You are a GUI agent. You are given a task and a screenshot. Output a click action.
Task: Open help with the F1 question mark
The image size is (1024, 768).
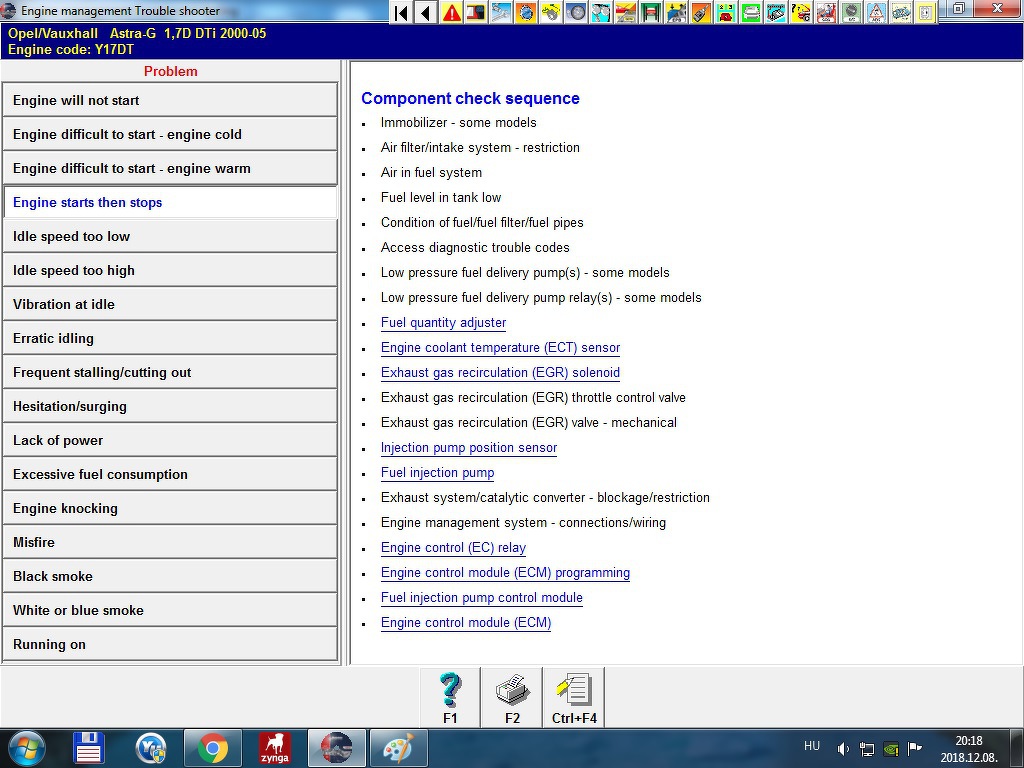point(450,697)
